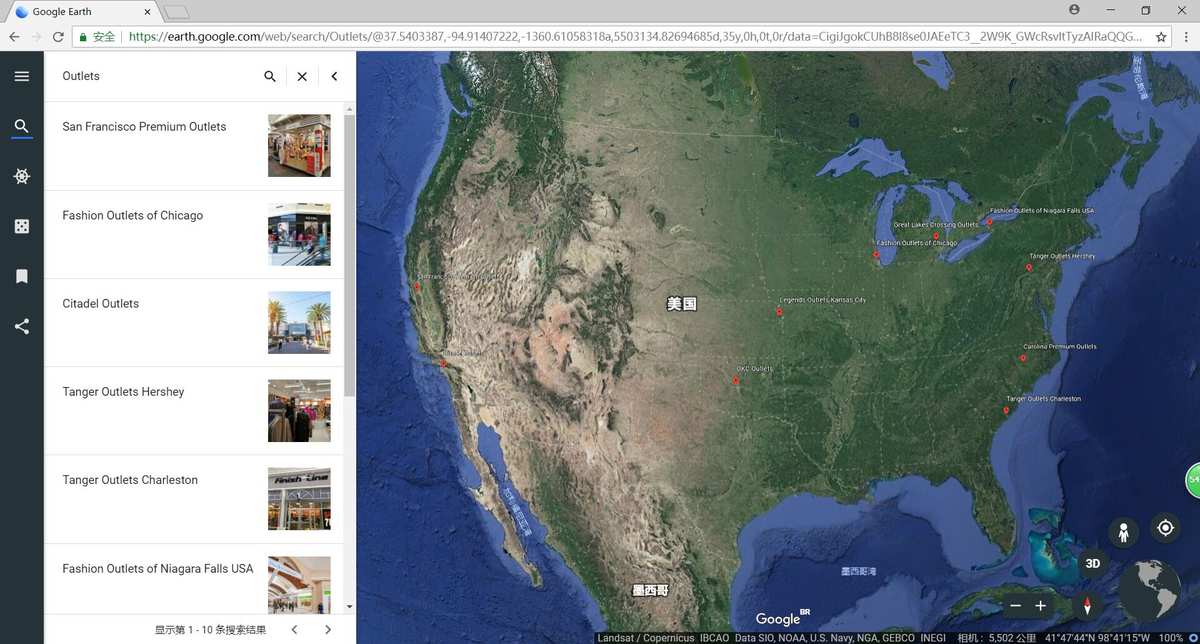Click Carolina Premium Outlets map pin
1200x644 pixels.
pos(1024,358)
